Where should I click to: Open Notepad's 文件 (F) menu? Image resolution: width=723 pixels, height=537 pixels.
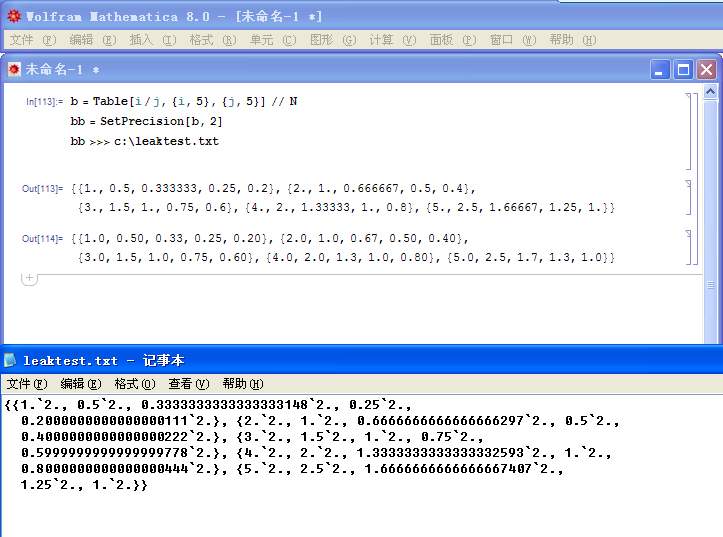tap(27, 384)
